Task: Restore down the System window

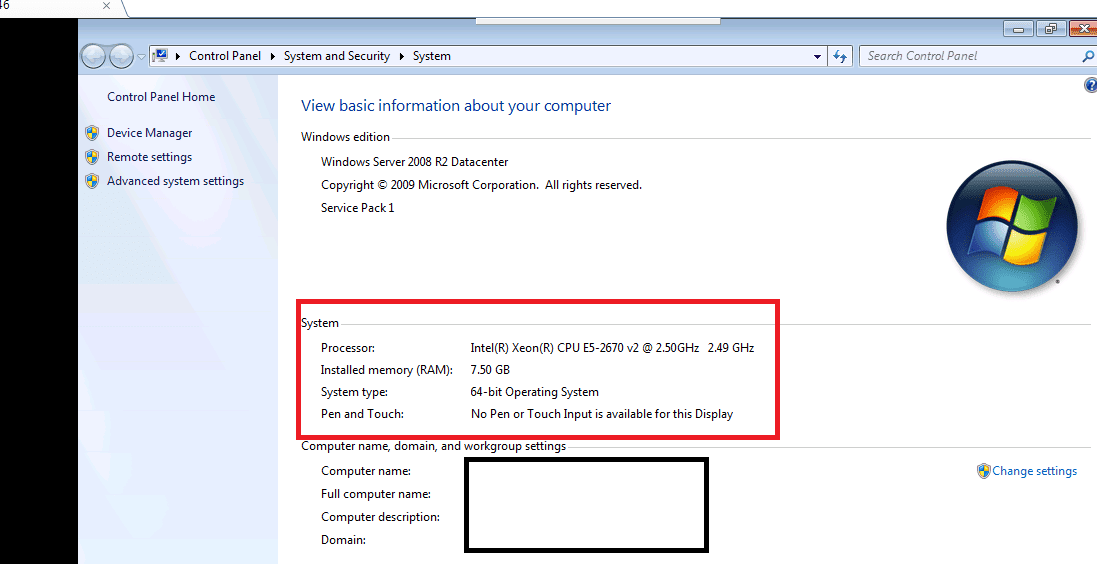Action: [1051, 29]
